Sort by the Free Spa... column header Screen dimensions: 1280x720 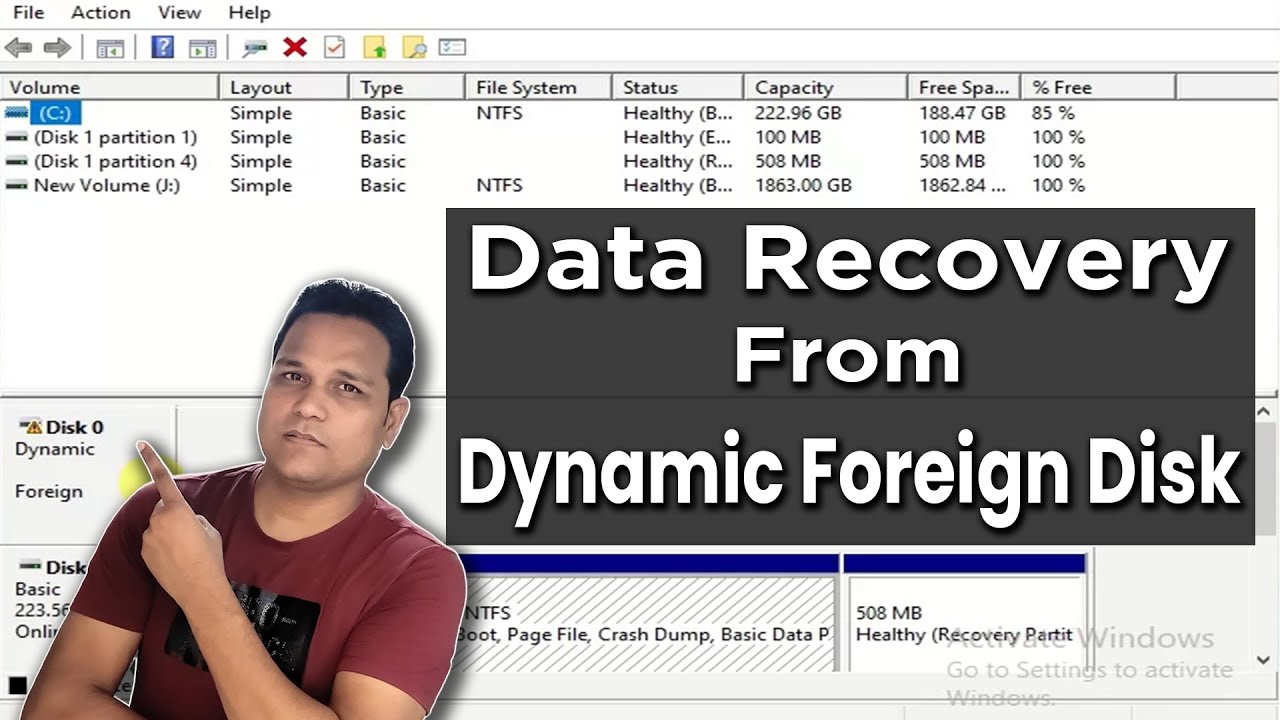point(964,87)
